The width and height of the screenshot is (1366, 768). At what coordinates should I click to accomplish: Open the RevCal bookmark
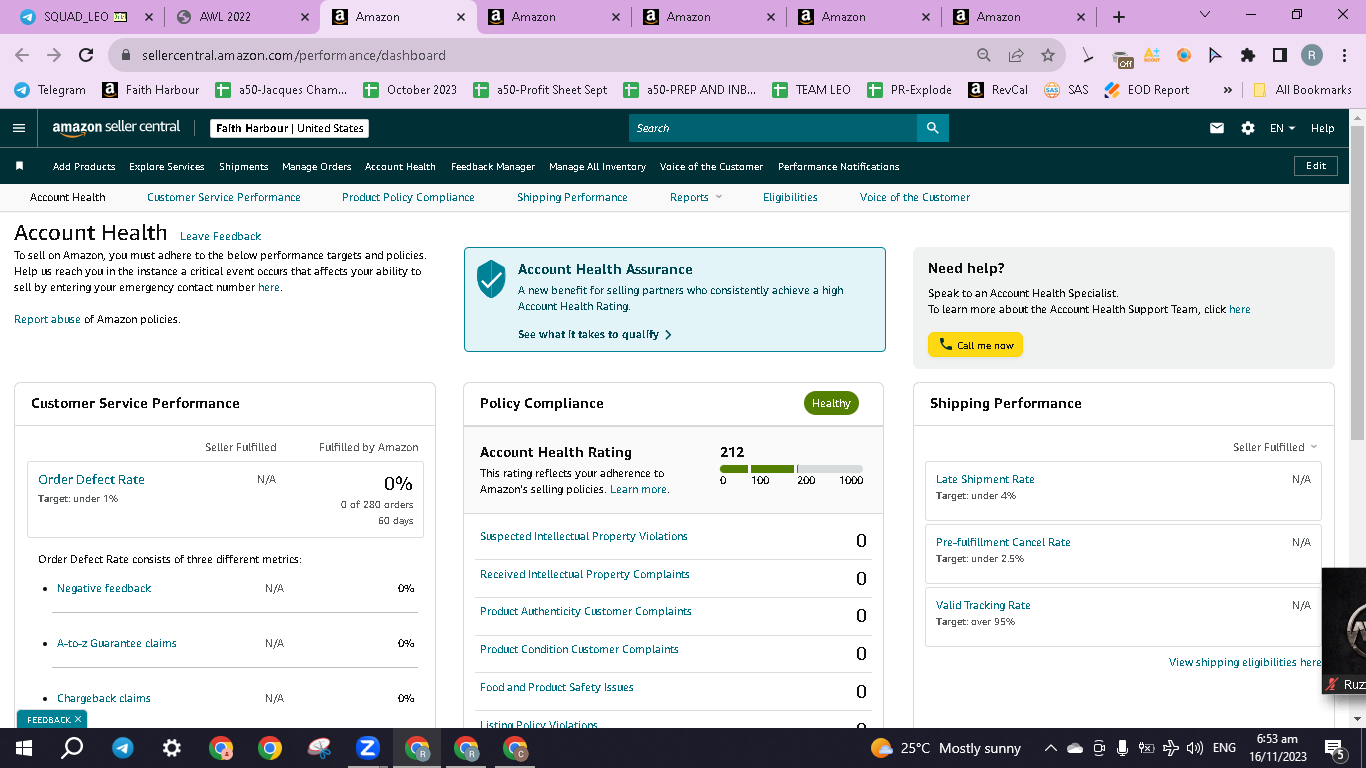click(x=998, y=90)
